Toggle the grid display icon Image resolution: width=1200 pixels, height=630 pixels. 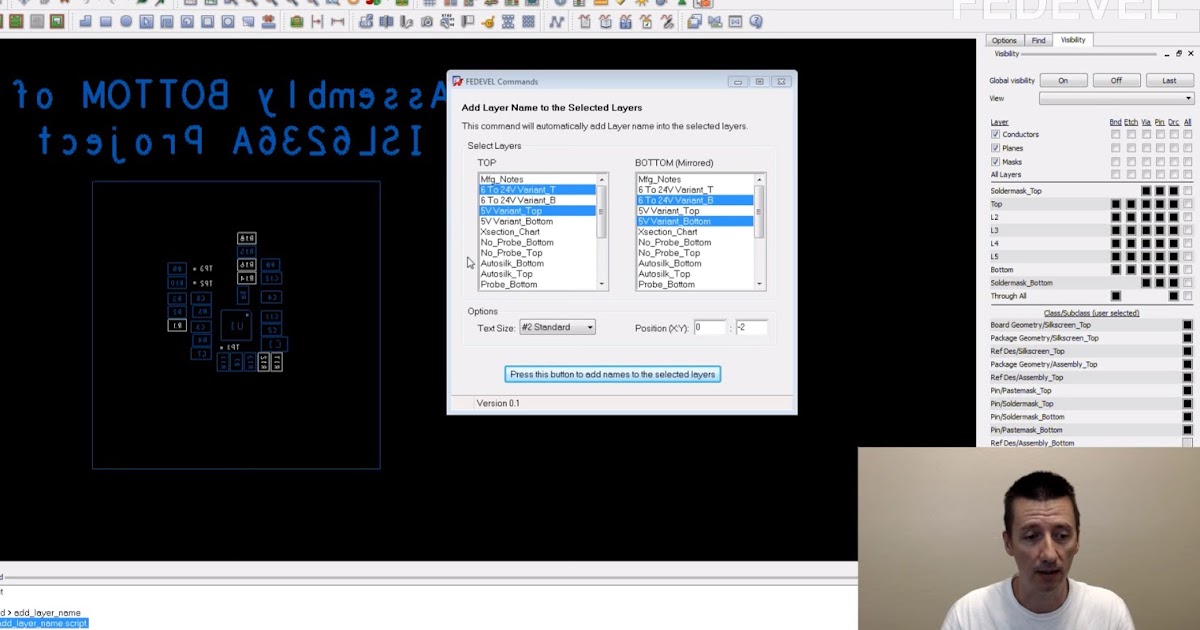pos(429,5)
